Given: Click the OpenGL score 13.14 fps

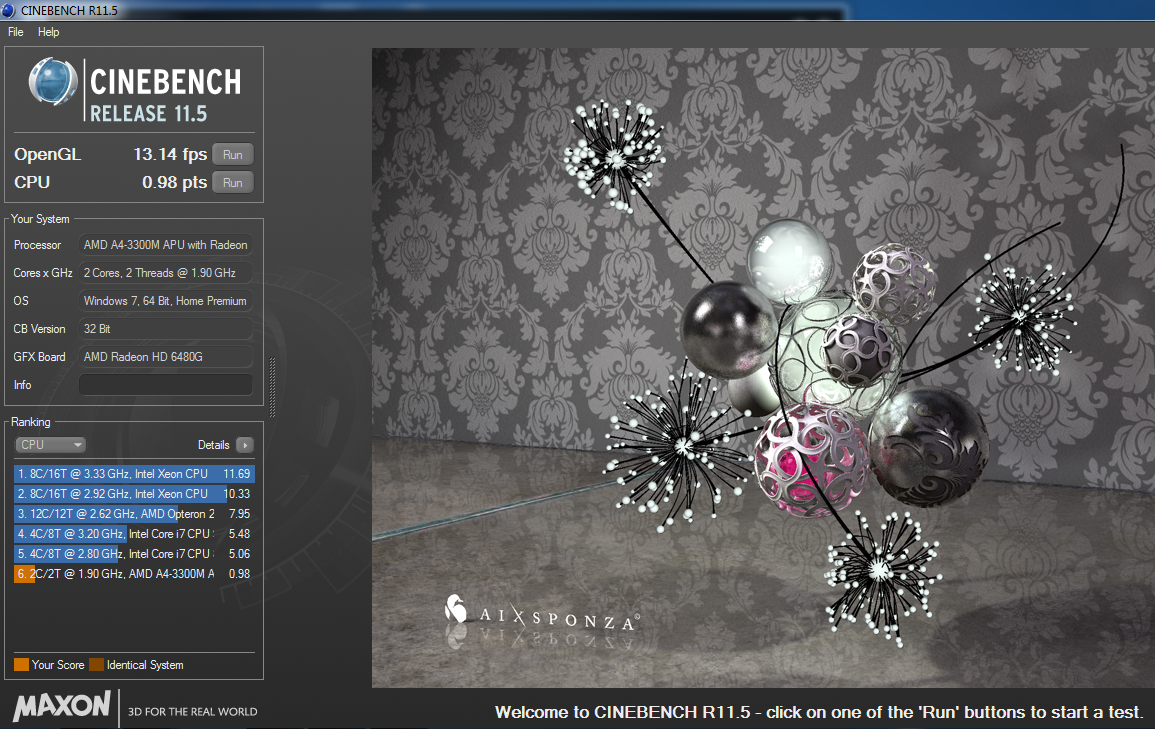Looking at the screenshot, I should coord(170,154).
